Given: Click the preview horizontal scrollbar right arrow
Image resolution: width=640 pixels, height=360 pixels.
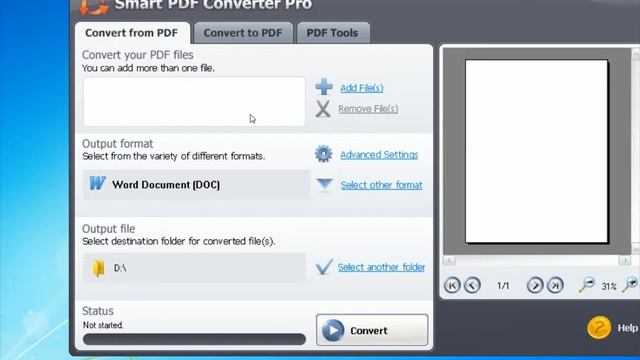Looking at the screenshot, I should point(624,260).
